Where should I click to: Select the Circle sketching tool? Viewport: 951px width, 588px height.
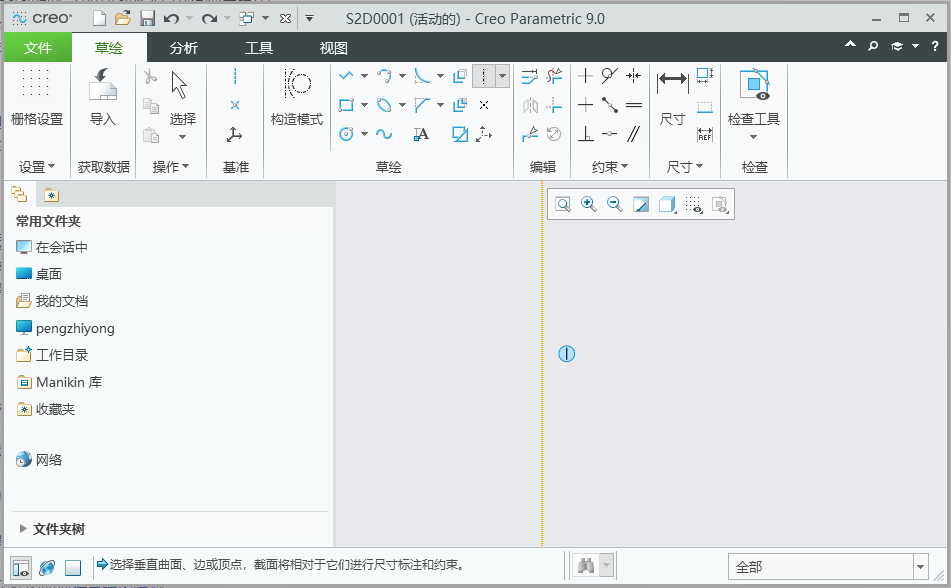tap(347, 133)
